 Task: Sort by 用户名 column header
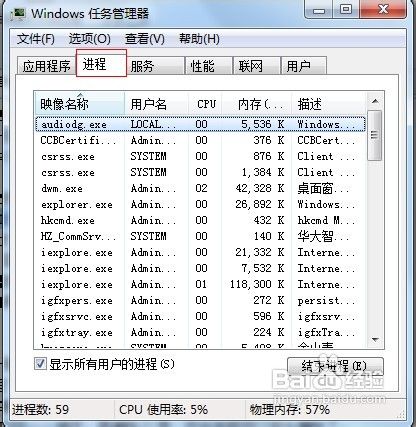pos(156,104)
